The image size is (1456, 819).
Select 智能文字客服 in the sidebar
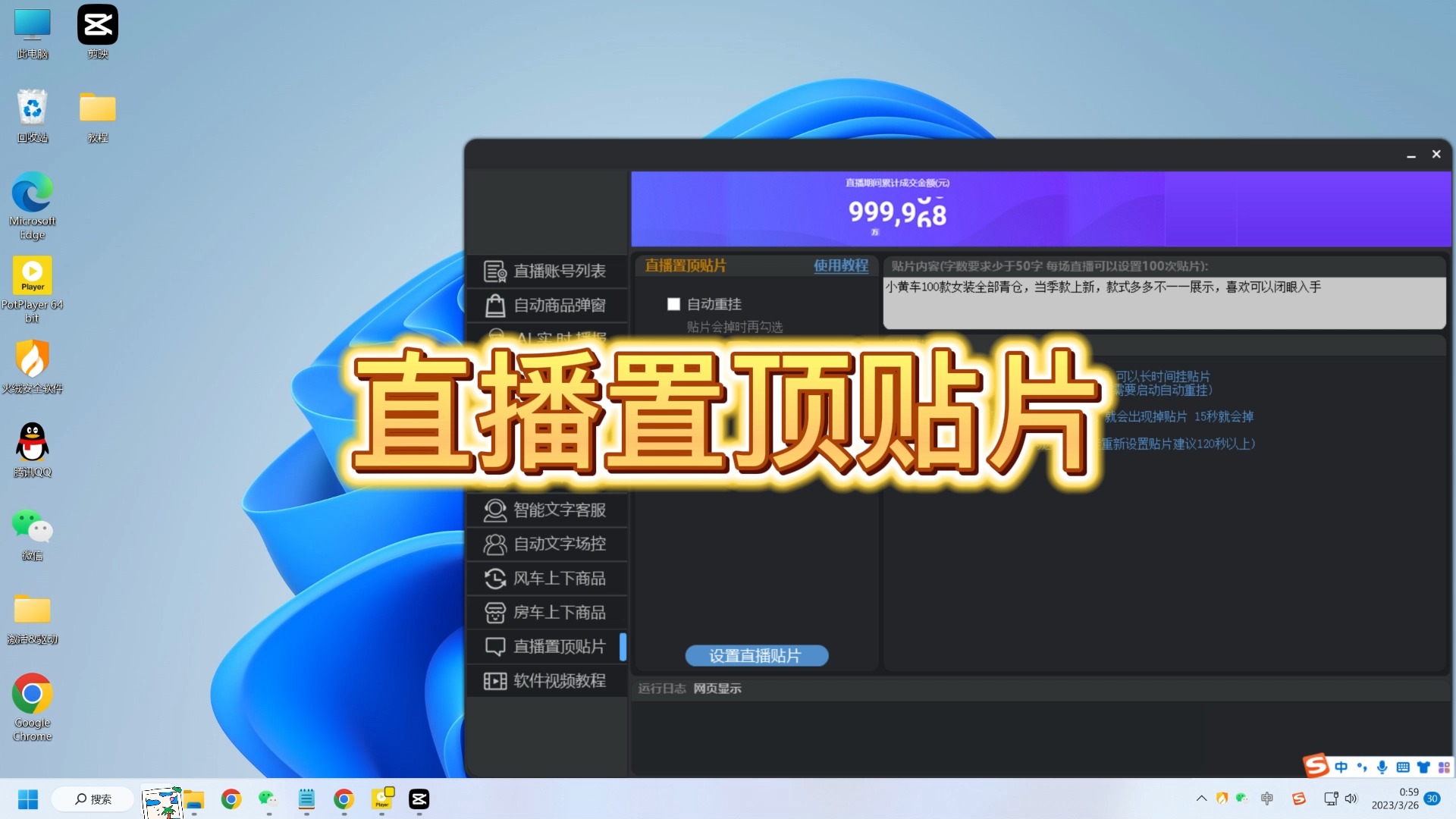pos(546,510)
